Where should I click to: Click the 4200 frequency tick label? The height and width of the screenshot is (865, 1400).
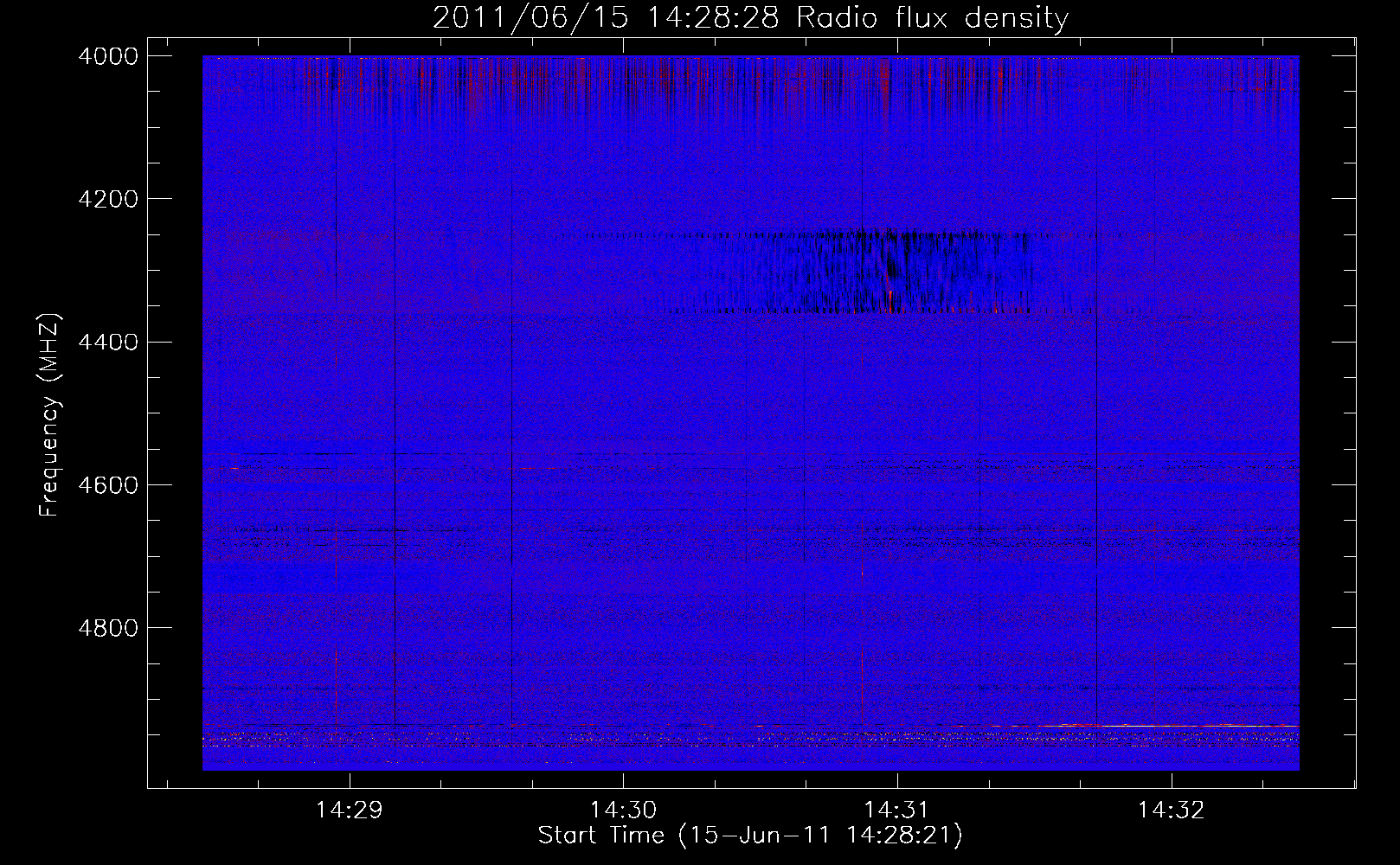(108, 199)
